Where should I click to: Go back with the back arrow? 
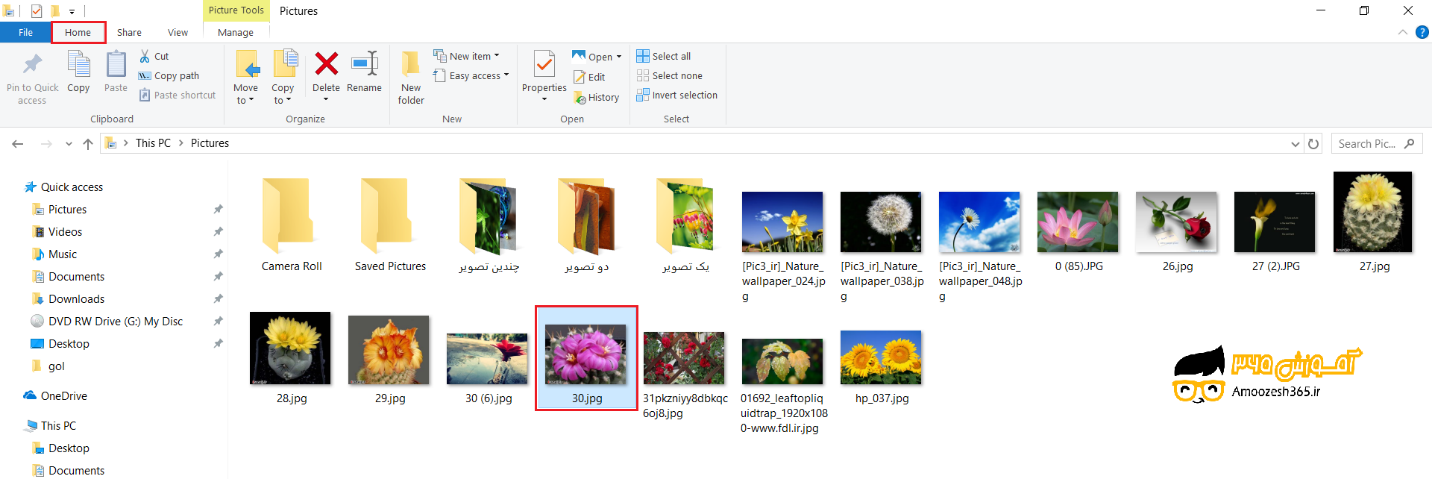point(17,144)
